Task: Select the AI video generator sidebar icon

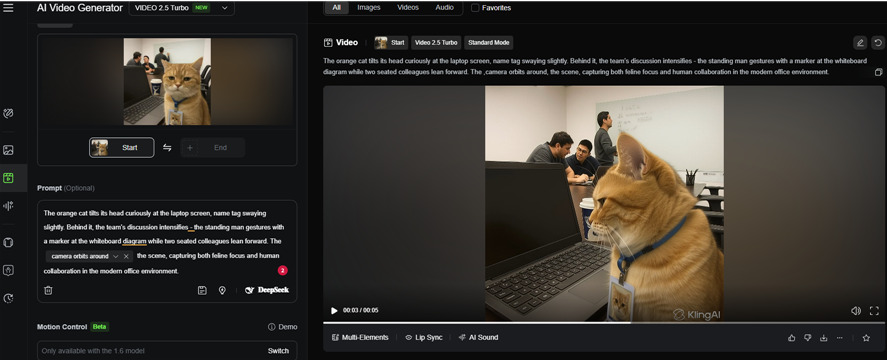Action: click(8, 178)
